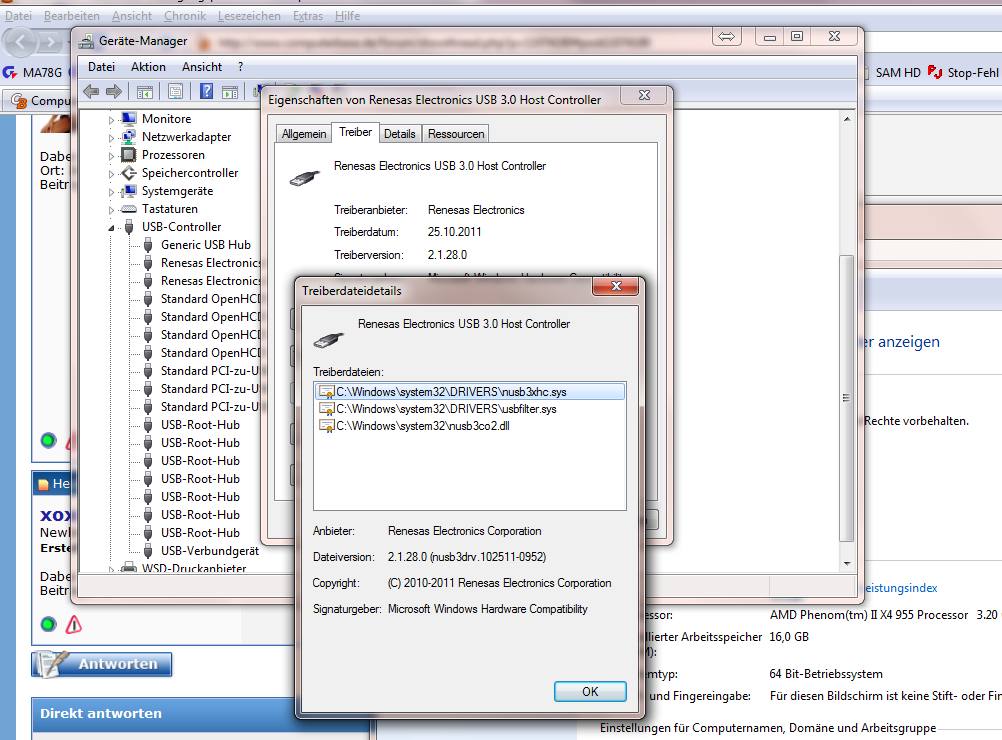The image size is (1002, 740).
Task: Select the usbfilter.sys driver file row
Action: 470,409
